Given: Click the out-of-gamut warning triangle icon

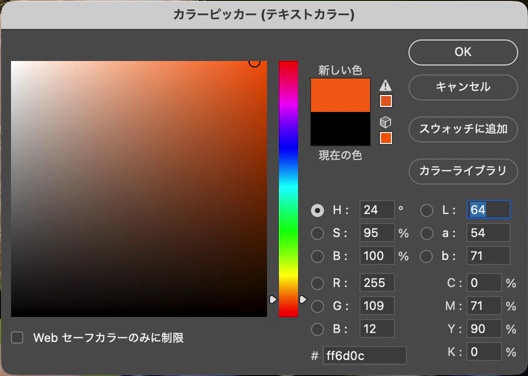Looking at the screenshot, I should (385, 86).
